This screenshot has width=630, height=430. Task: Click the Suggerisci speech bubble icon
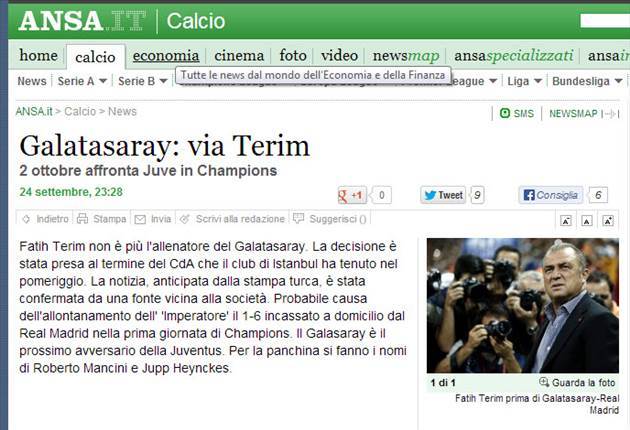298,218
